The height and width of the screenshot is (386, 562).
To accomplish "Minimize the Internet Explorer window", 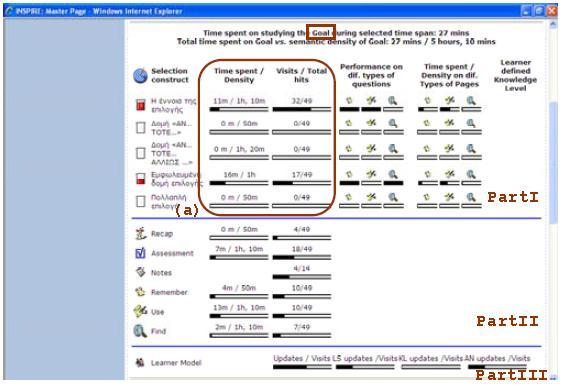I will click(x=526, y=11).
